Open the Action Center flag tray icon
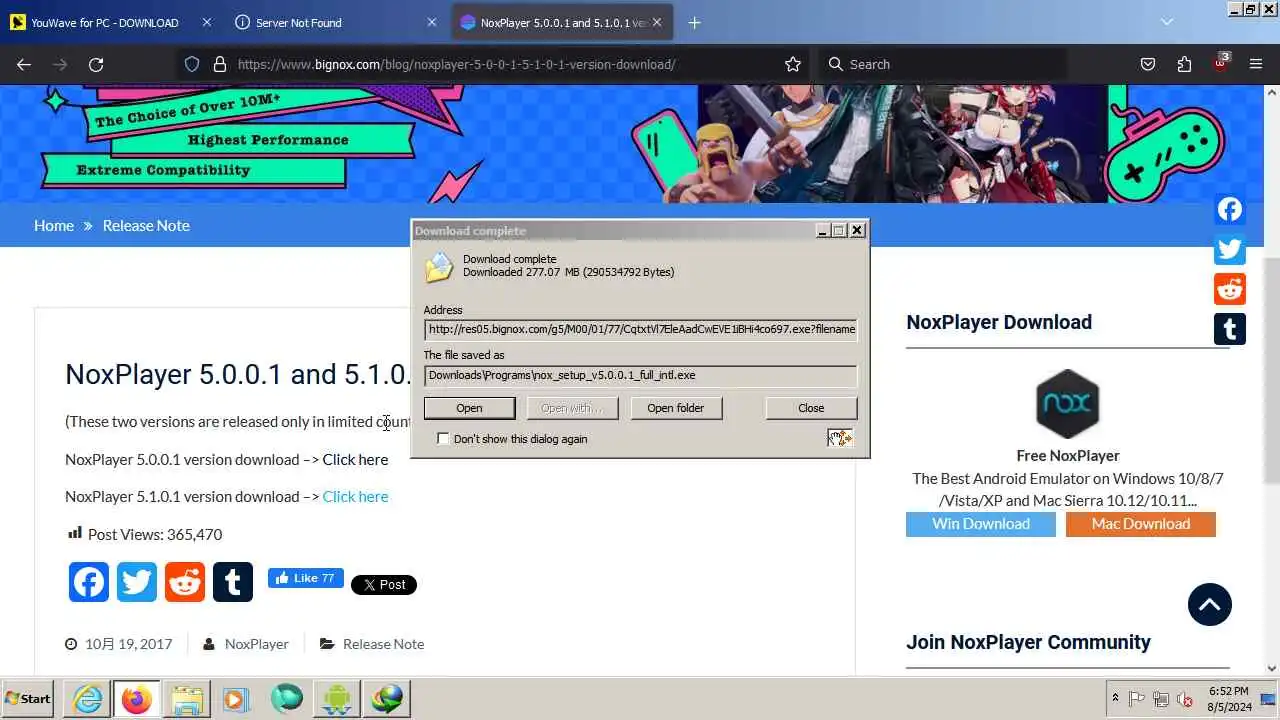 pos(1137,699)
